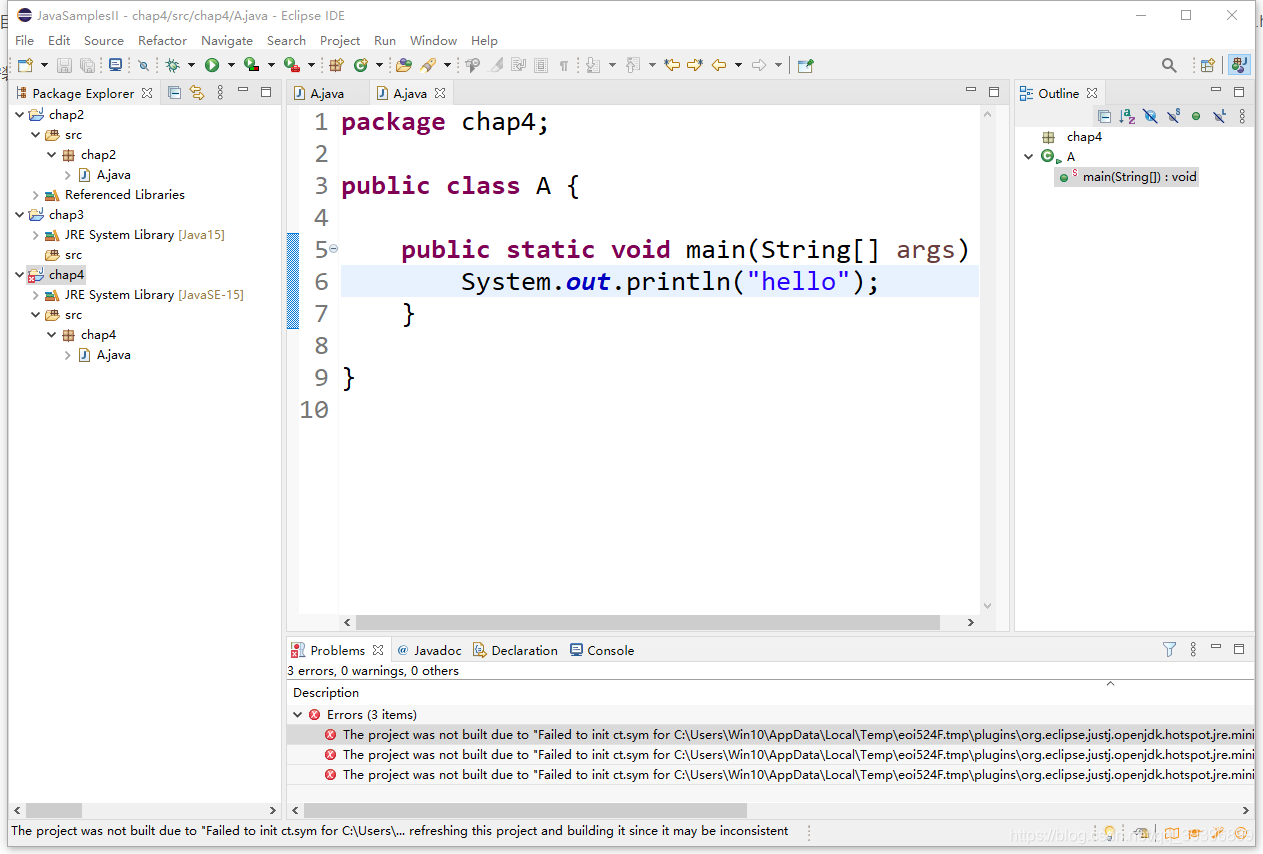Open the Debug configurations dropdown arrow
Image resolution: width=1263 pixels, height=854 pixels.
click(191, 65)
